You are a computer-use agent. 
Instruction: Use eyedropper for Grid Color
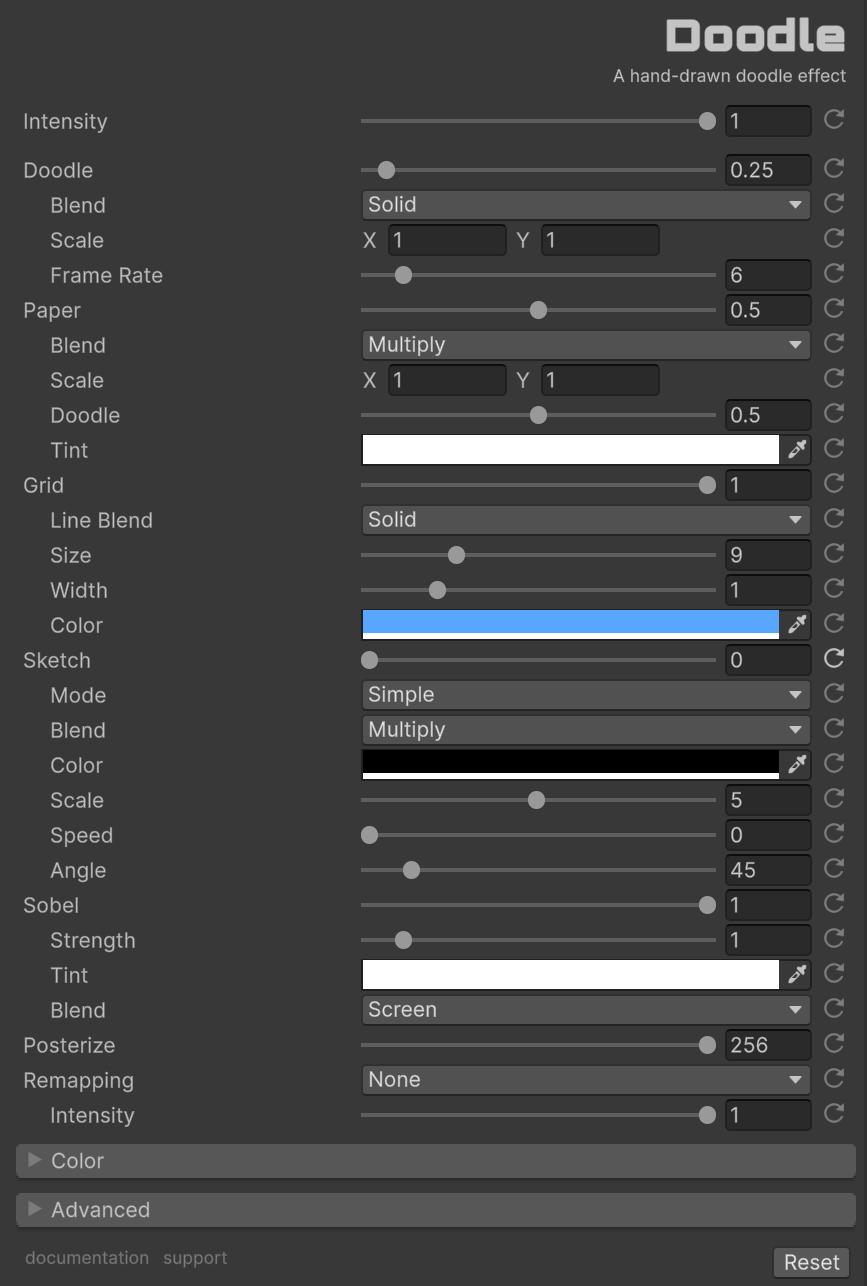(x=797, y=625)
